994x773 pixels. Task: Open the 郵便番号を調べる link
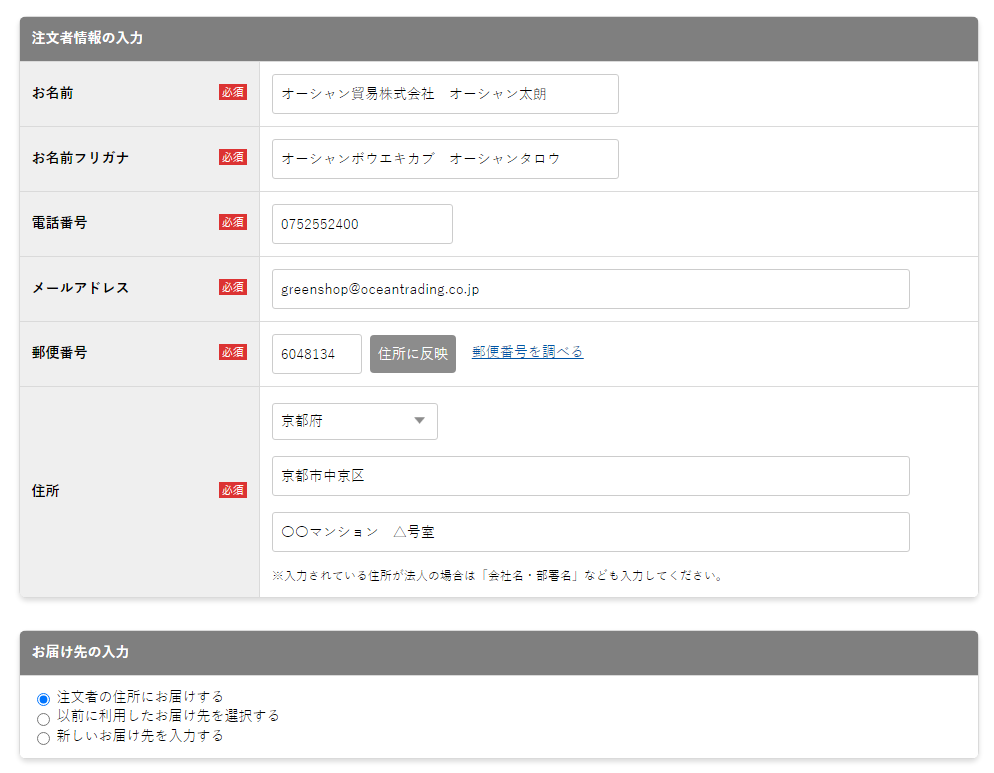coord(527,352)
